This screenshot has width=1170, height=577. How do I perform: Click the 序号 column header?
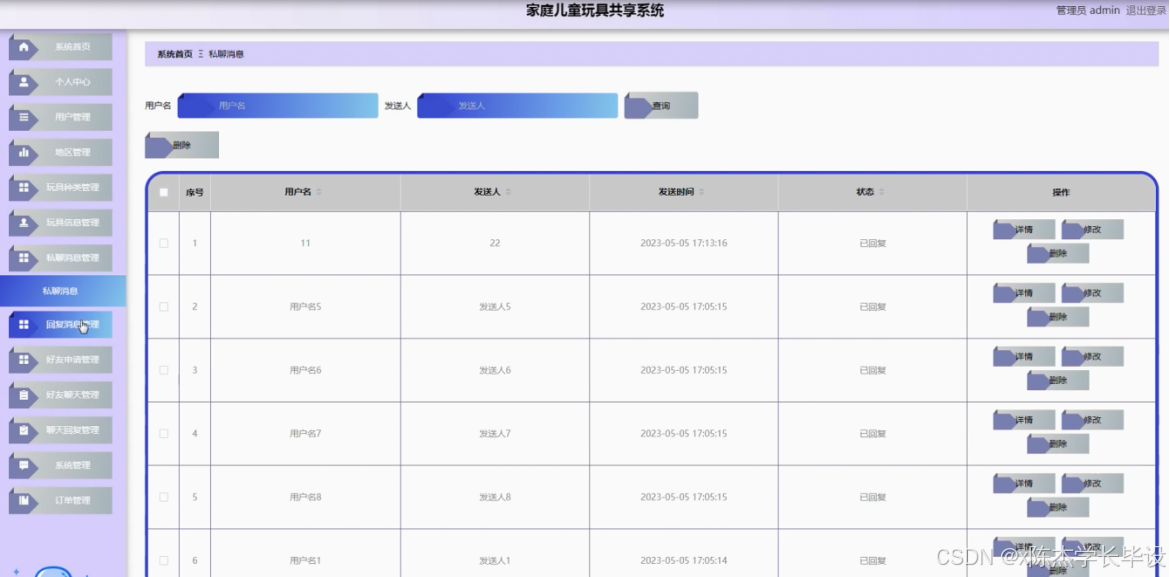click(195, 192)
